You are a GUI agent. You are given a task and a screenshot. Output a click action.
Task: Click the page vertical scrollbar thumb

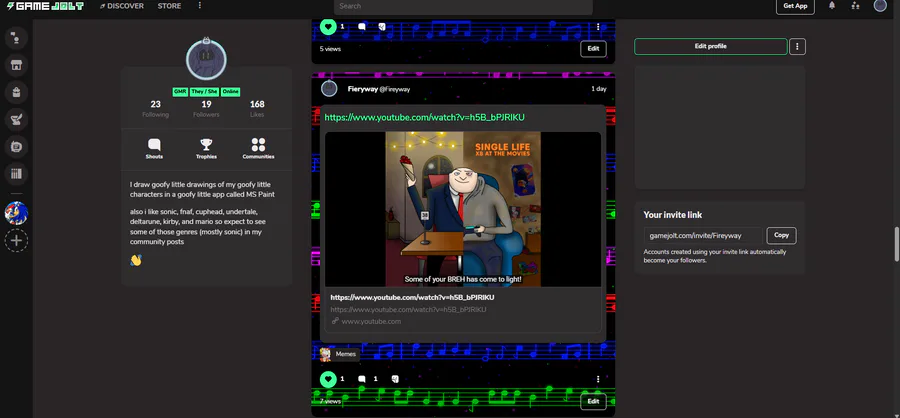(896, 245)
